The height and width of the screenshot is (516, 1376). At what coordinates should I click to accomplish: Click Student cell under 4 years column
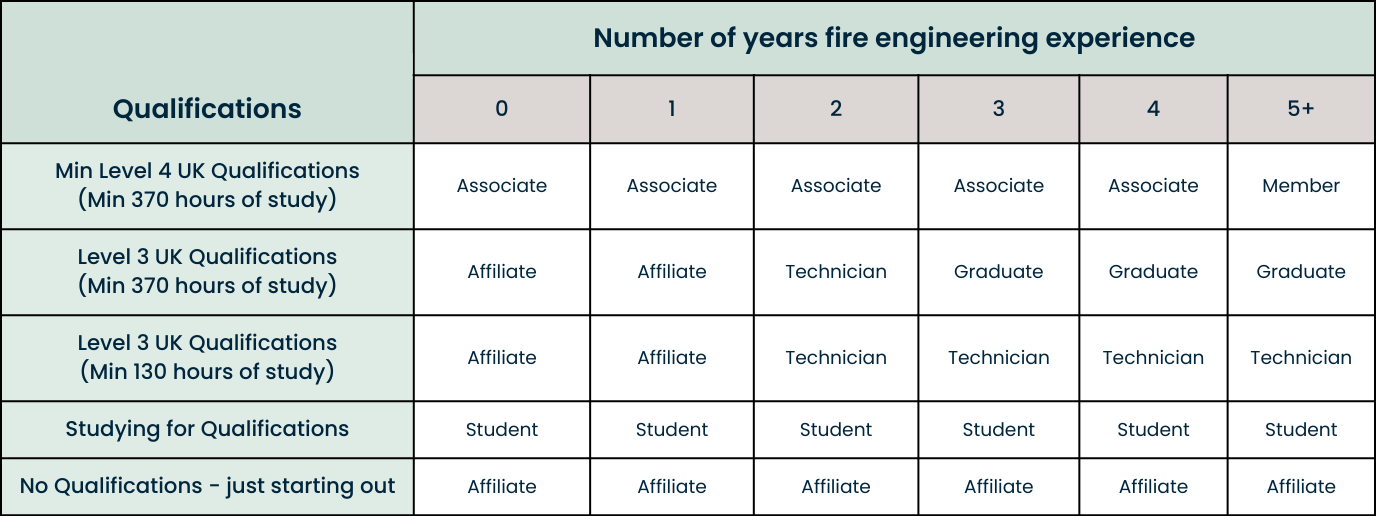click(1153, 430)
